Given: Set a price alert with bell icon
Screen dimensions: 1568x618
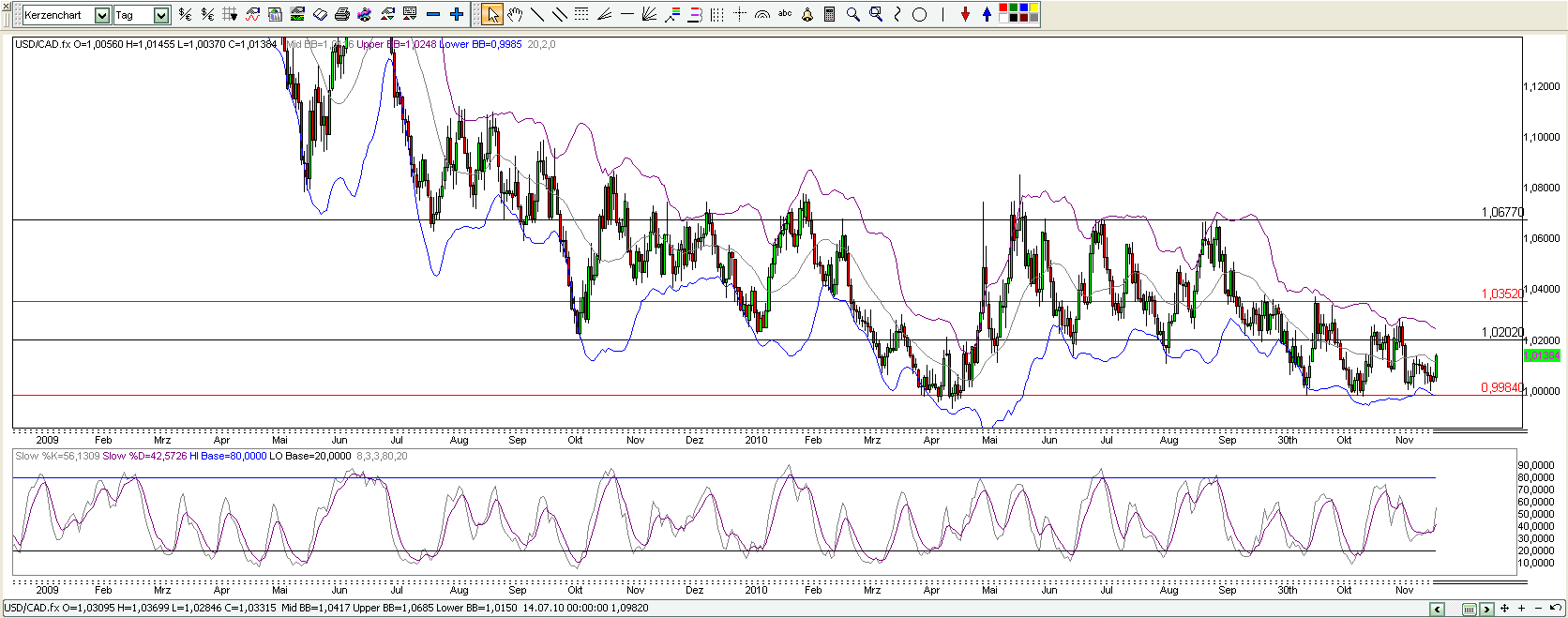Looking at the screenshot, I should 807,14.
